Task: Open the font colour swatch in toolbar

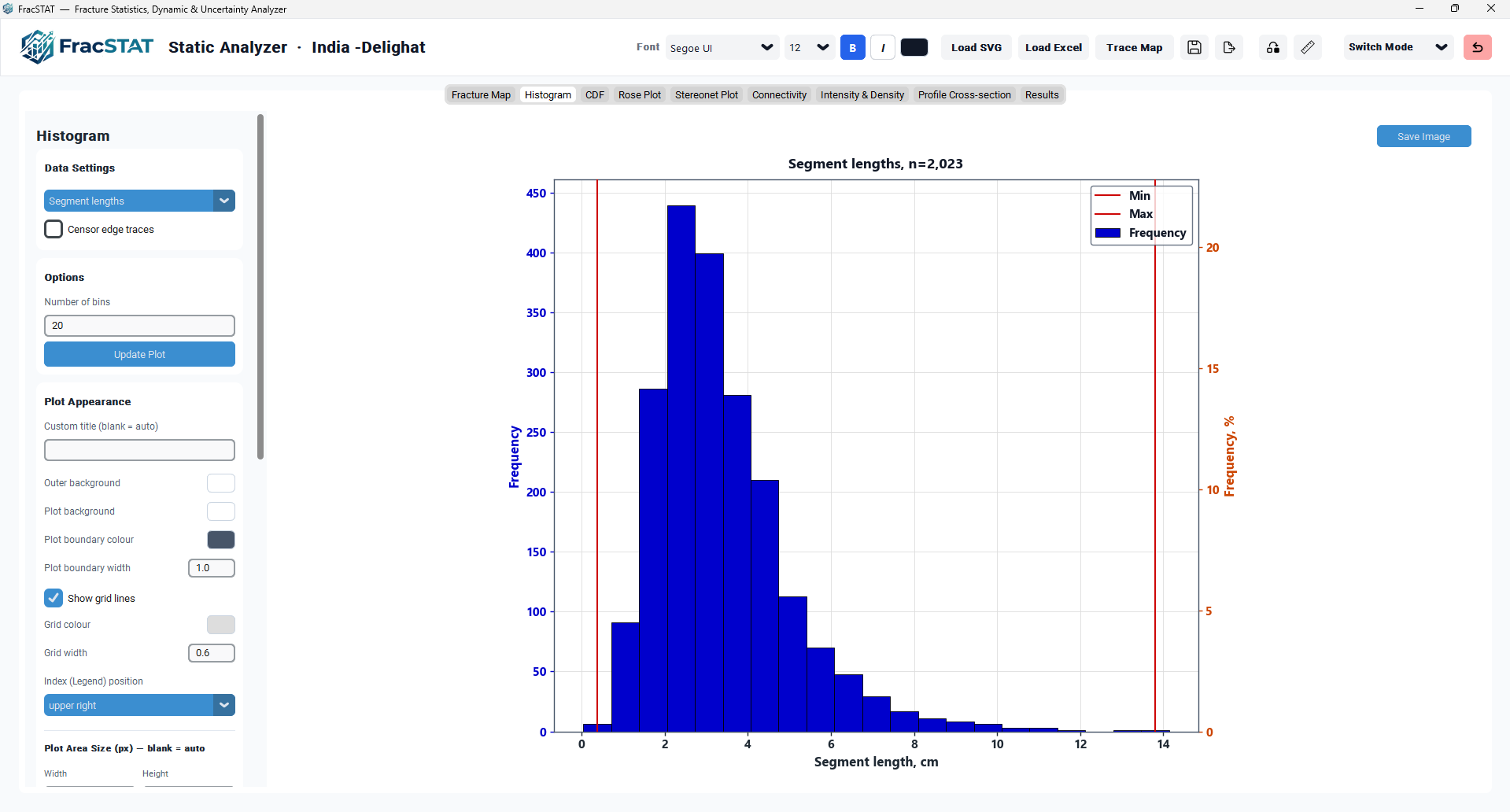Action: coord(914,47)
